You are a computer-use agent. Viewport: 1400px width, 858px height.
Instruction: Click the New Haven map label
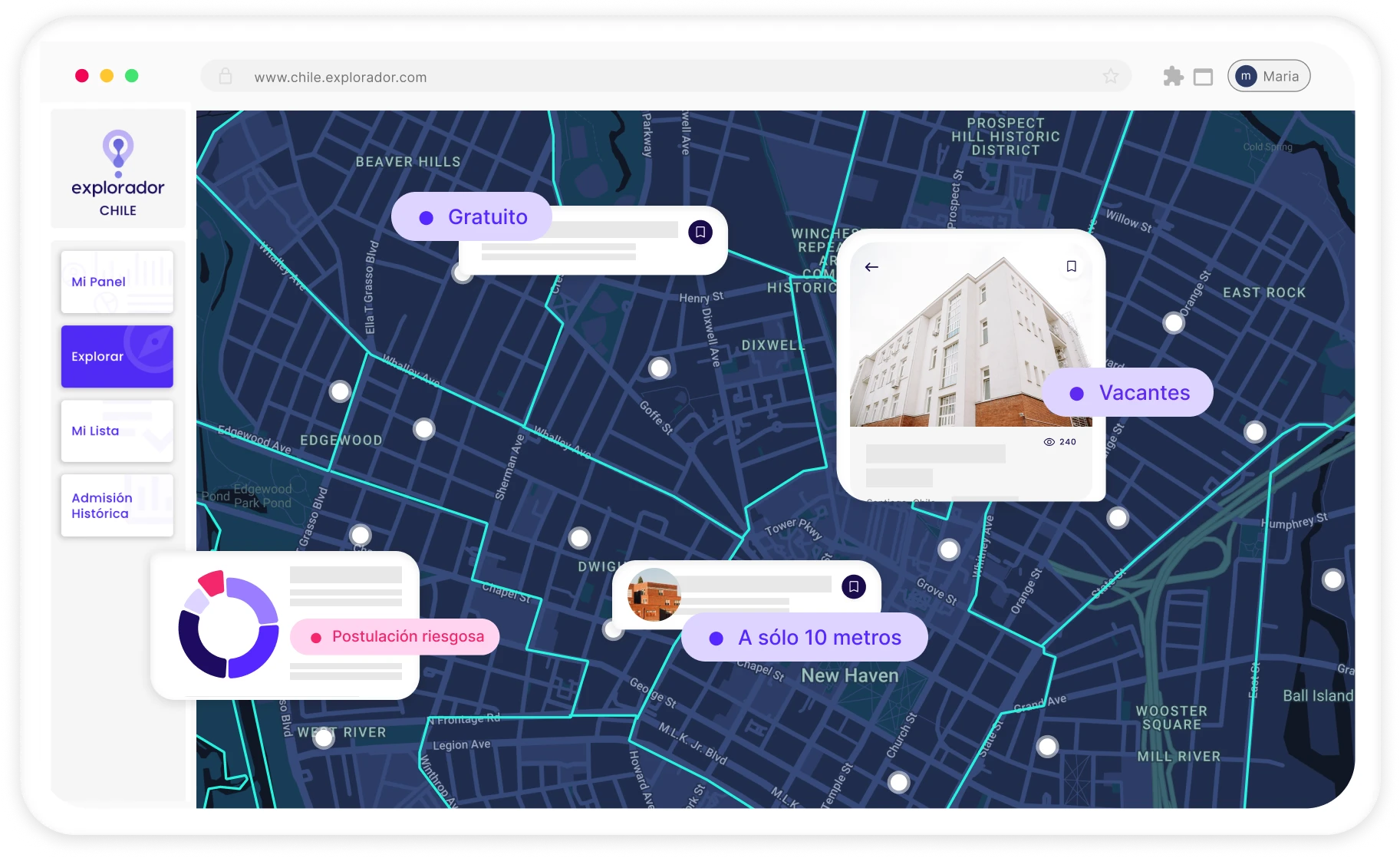pos(850,676)
